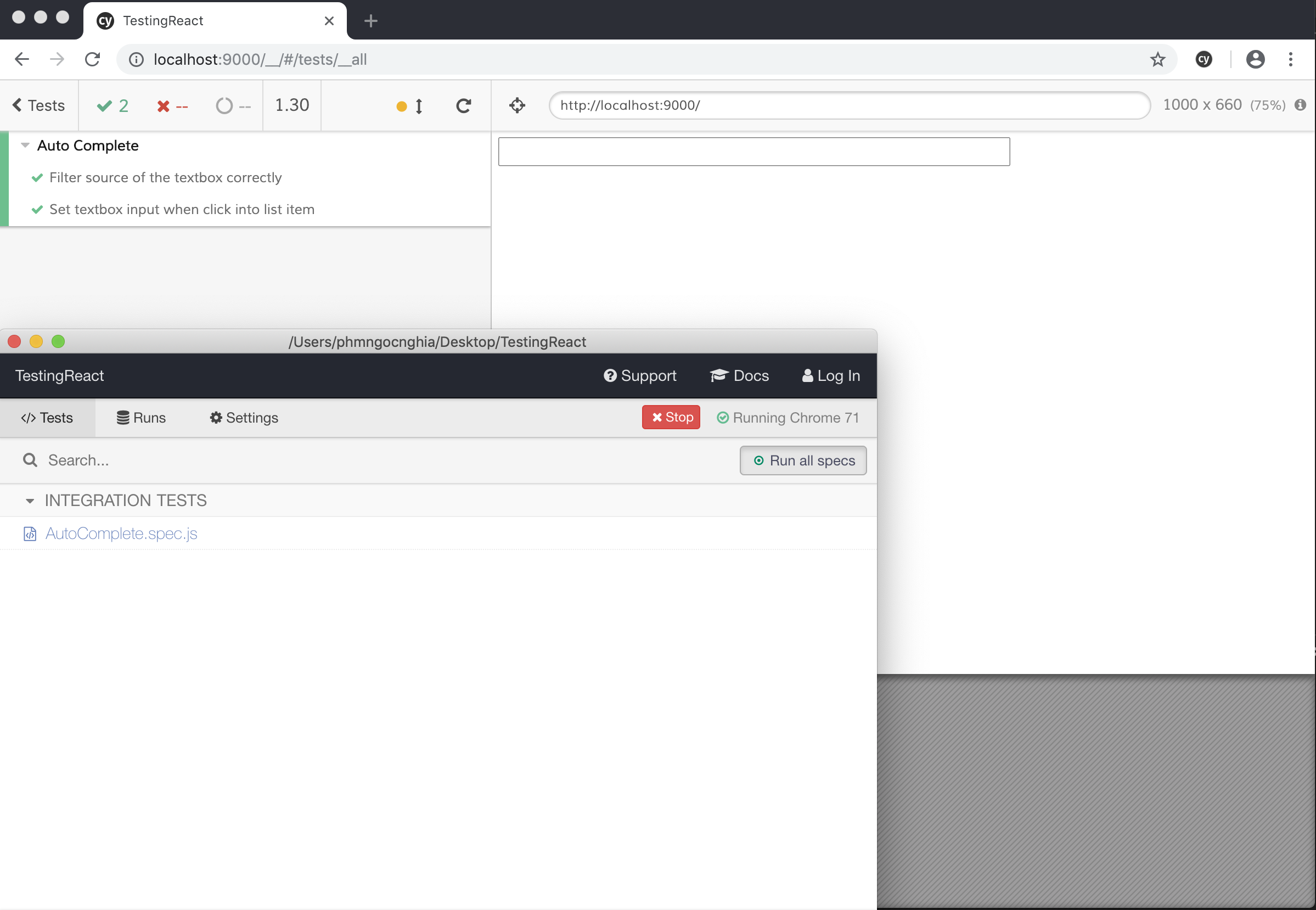
Task: Stop the running browser
Action: point(671,417)
